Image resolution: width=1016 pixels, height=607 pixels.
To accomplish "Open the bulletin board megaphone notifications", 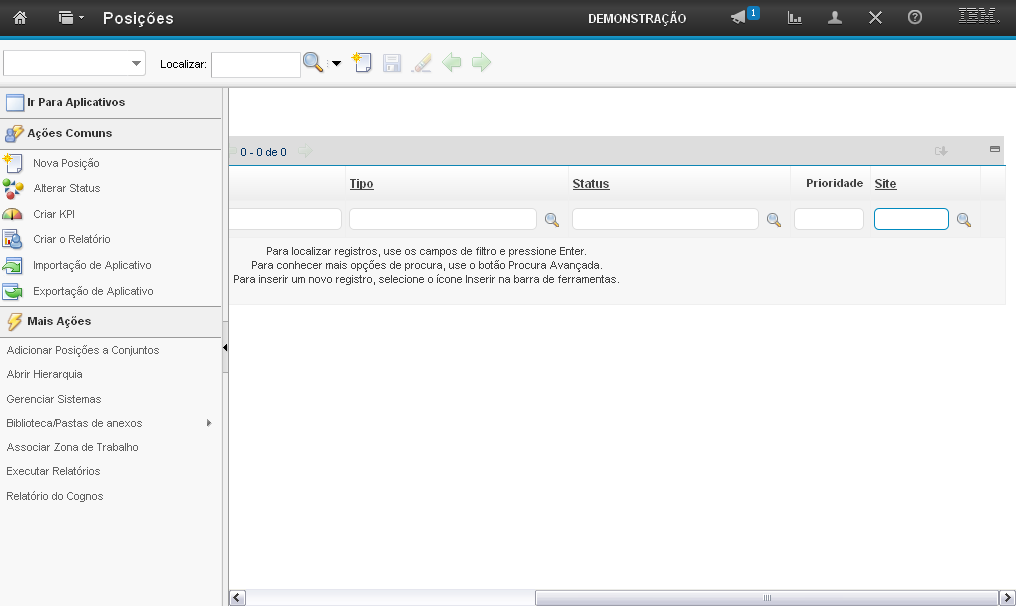I will [740, 18].
